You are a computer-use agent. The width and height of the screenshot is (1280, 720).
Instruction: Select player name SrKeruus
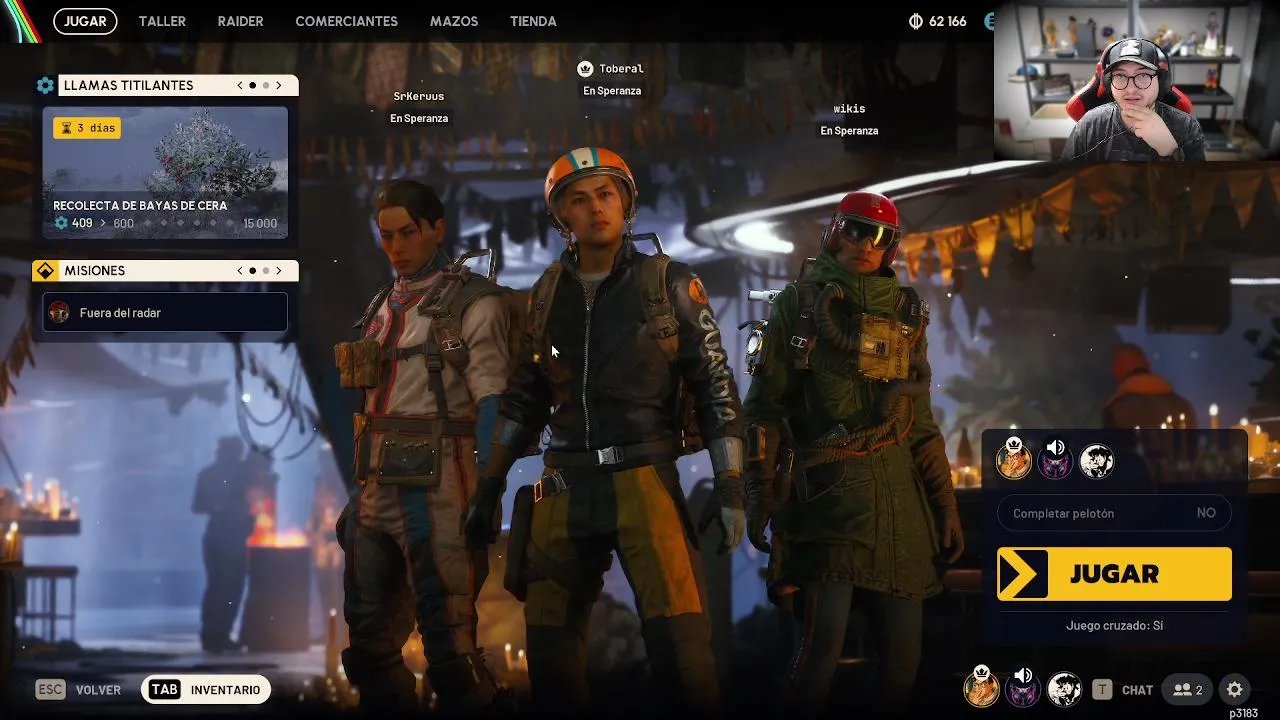point(419,96)
